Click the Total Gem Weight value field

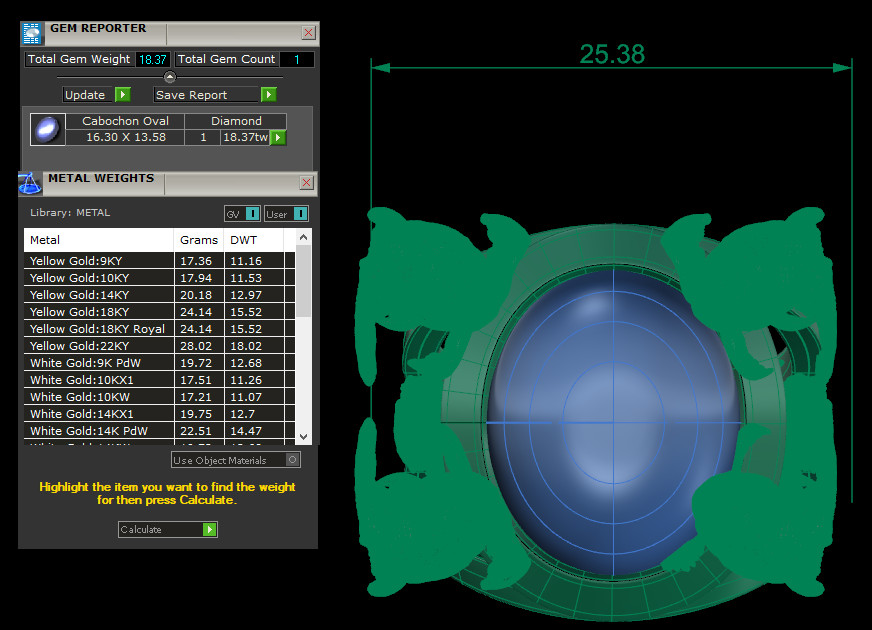tap(153, 60)
